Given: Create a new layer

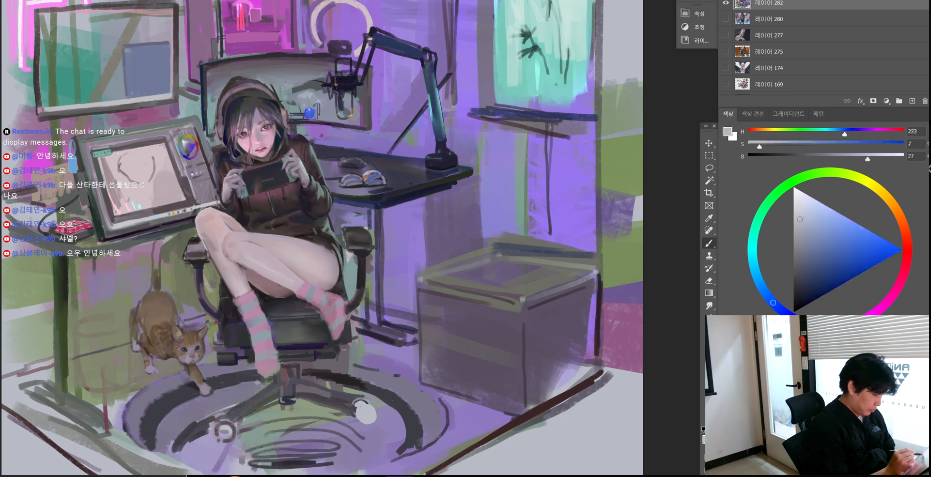Looking at the screenshot, I should (x=912, y=101).
